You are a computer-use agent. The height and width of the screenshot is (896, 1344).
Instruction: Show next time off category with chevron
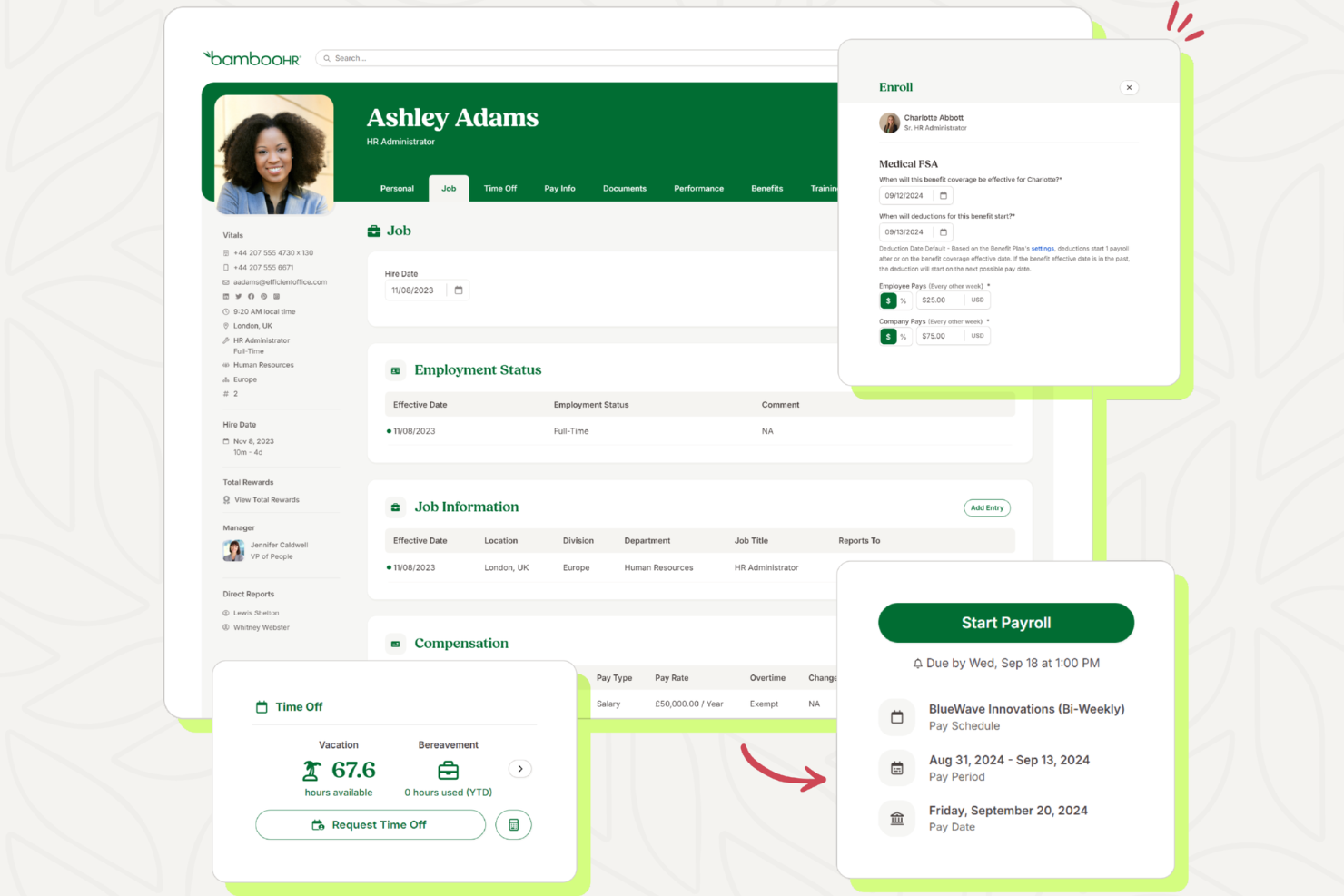[x=519, y=769]
